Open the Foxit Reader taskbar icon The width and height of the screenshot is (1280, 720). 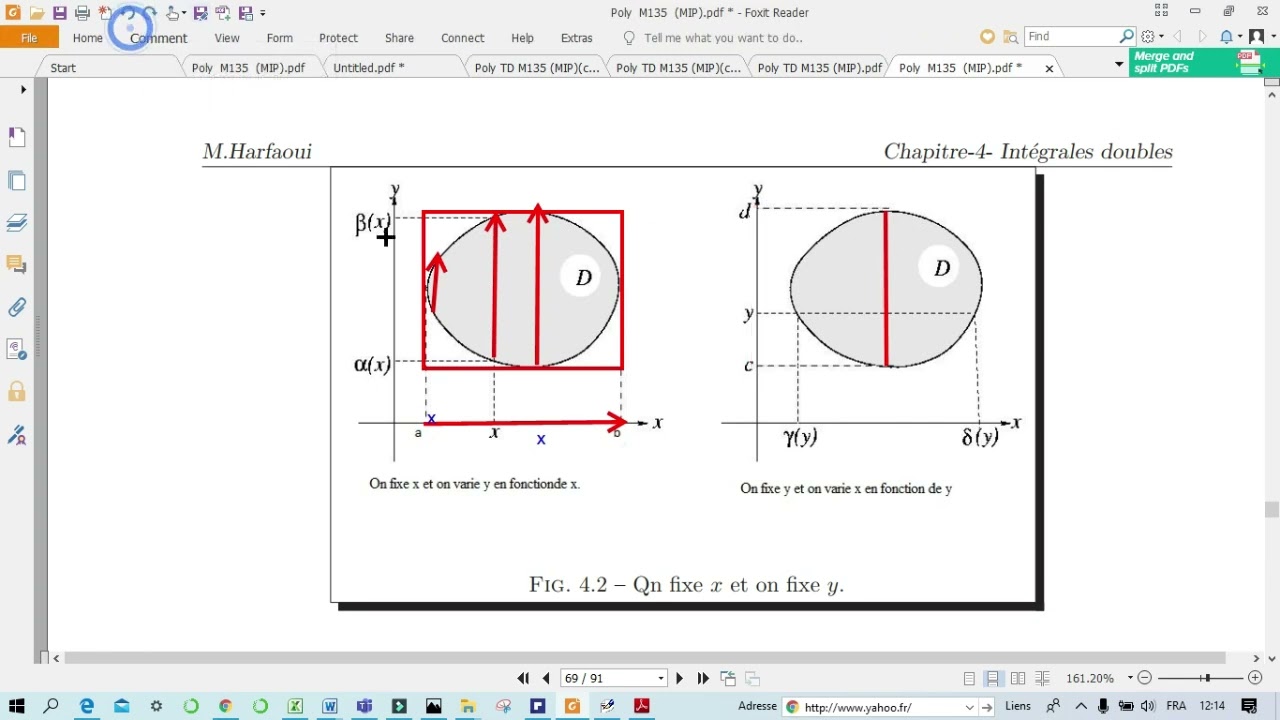[572, 706]
